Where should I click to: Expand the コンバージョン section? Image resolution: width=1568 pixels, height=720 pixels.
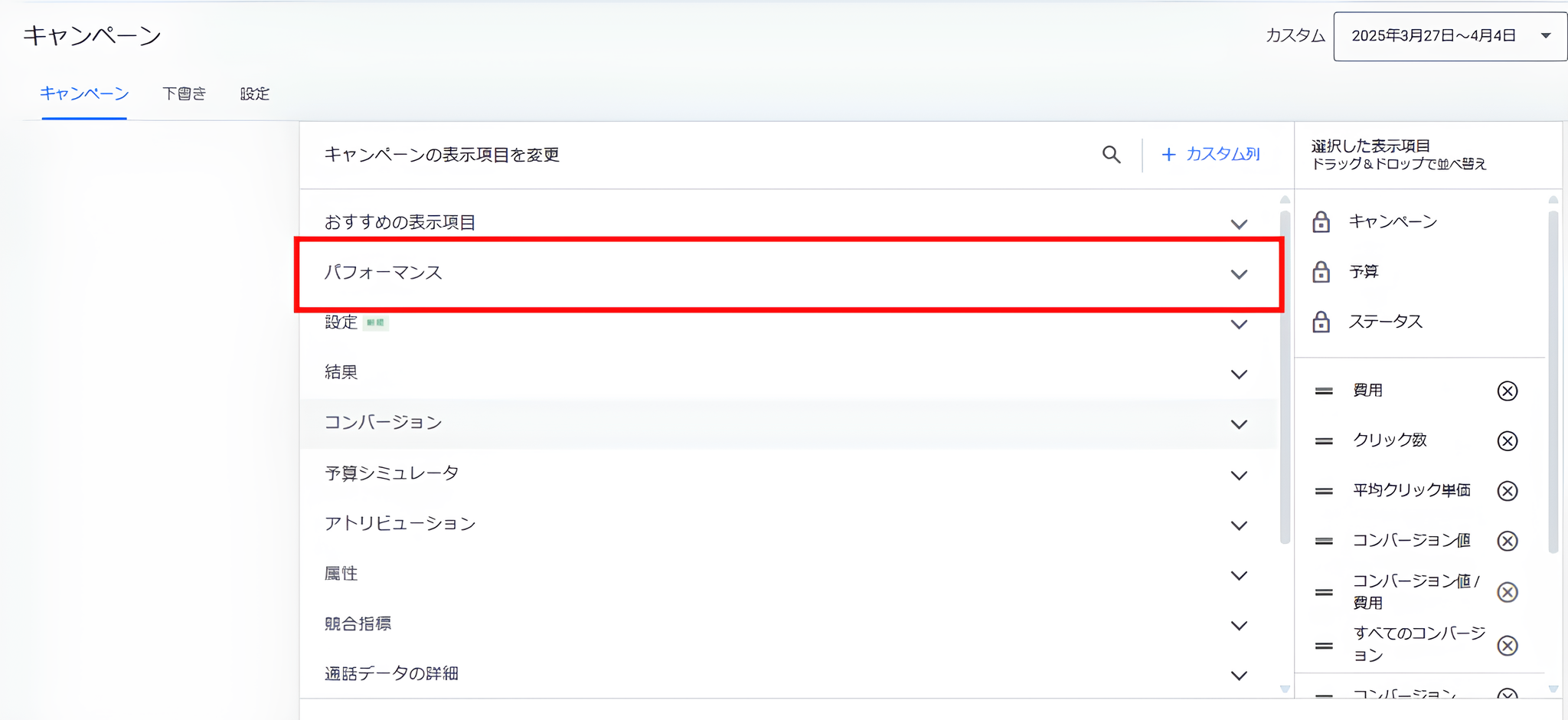click(1240, 424)
